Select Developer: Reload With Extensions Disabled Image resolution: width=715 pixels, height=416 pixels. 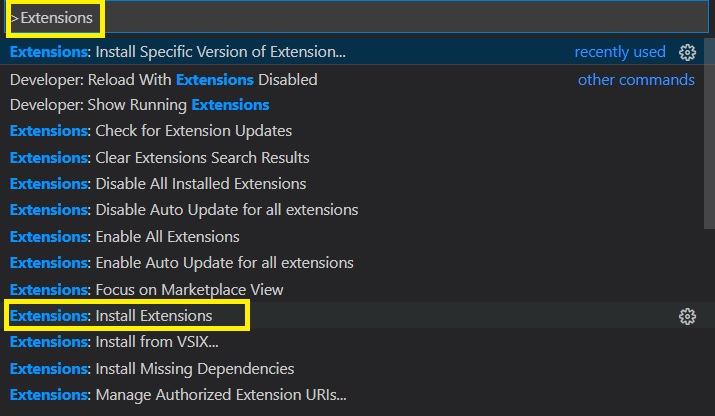click(x=352, y=80)
